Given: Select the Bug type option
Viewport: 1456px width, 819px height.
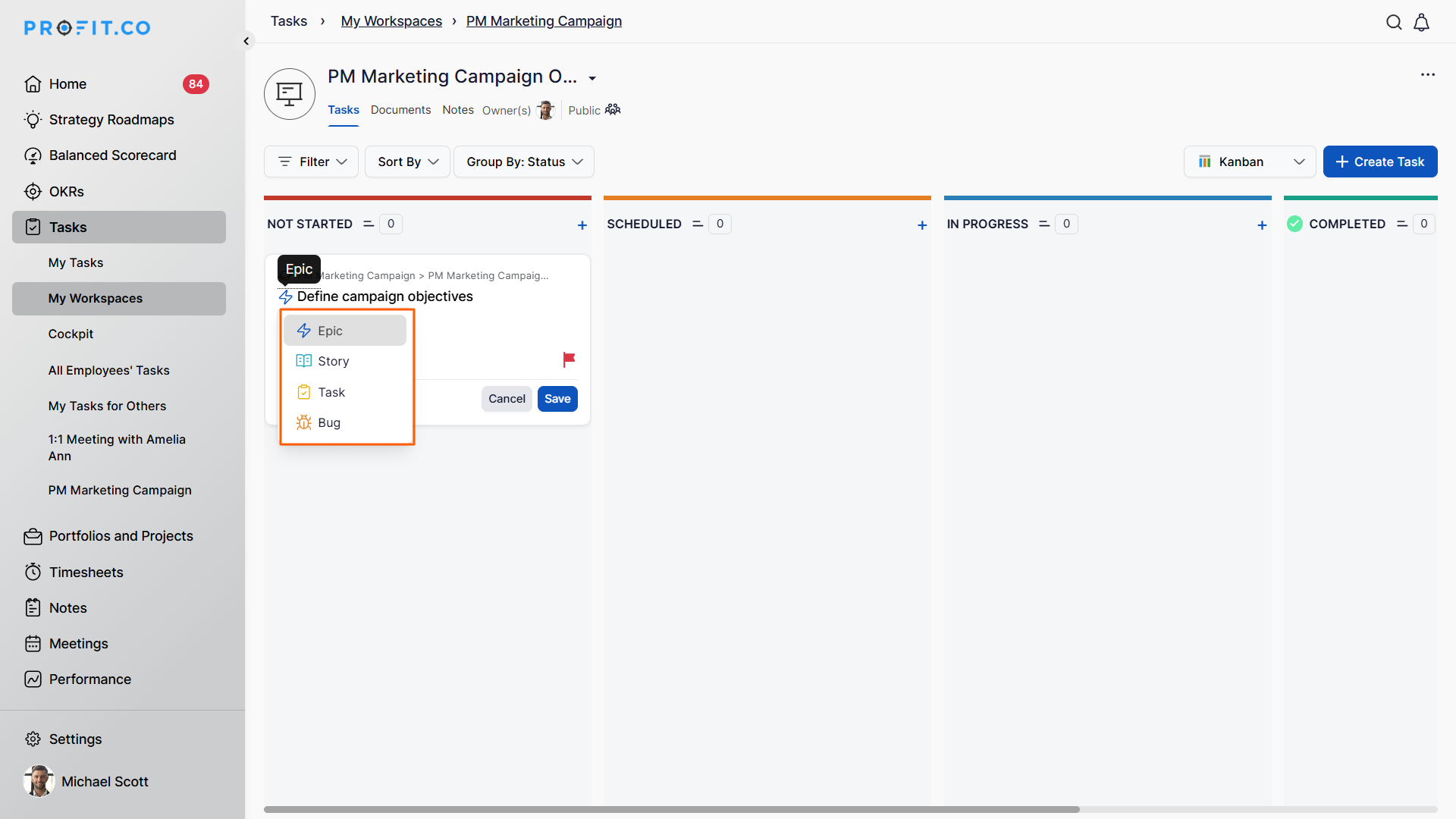Looking at the screenshot, I should [x=329, y=423].
